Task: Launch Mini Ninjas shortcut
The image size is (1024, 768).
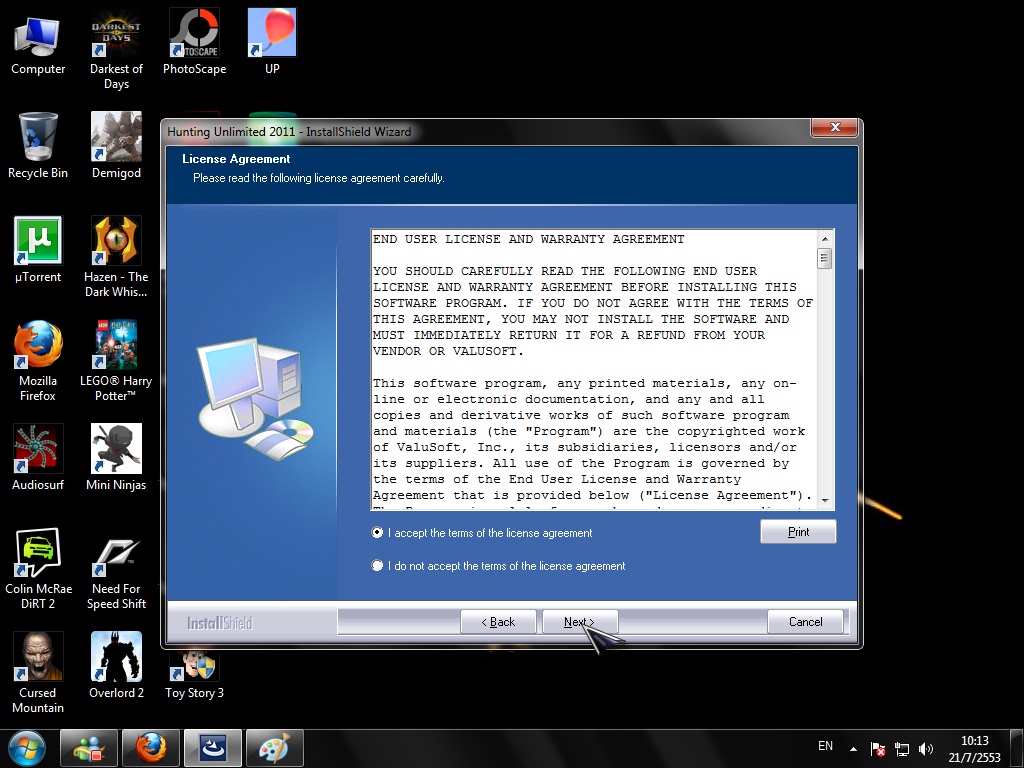Action: point(116,457)
